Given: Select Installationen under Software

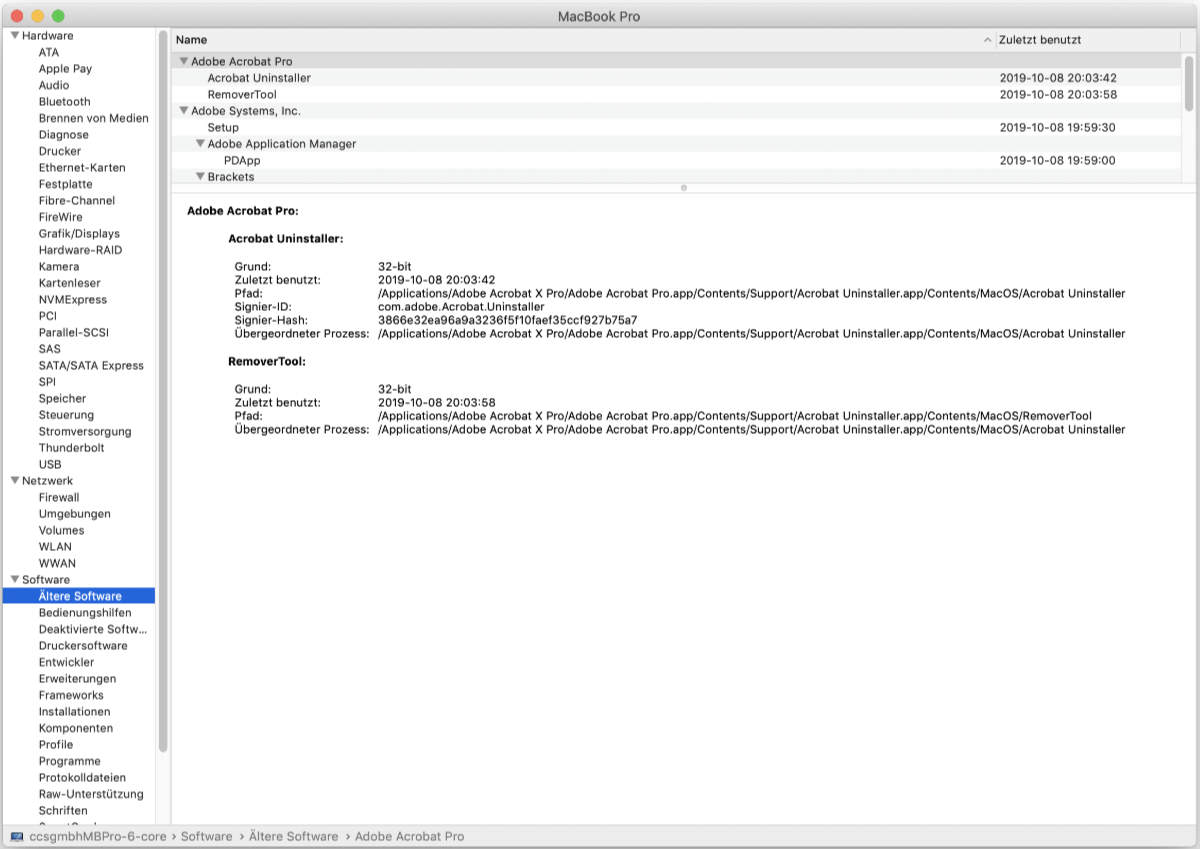Looking at the screenshot, I should [x=74, y=712].
